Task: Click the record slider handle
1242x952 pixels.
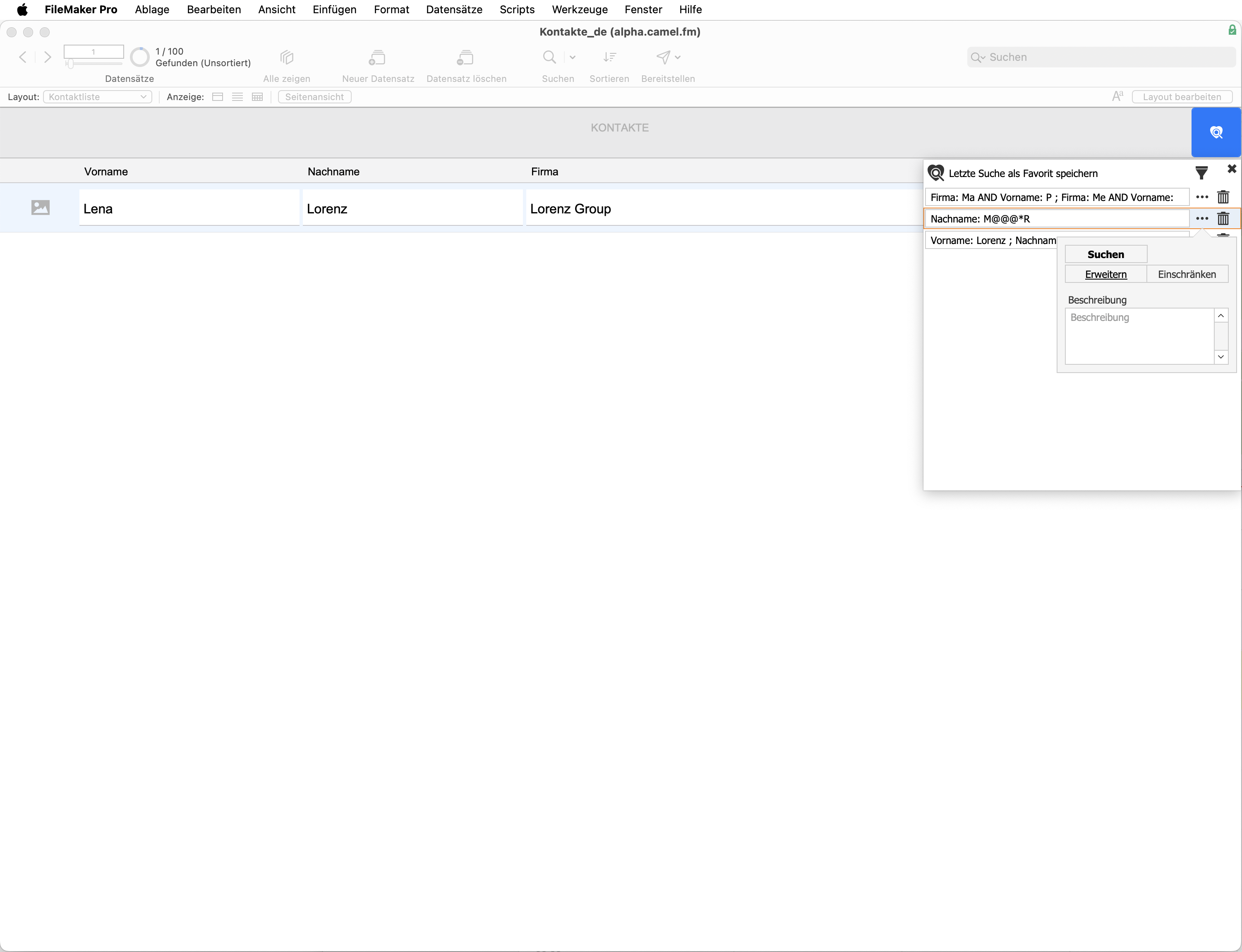Action: (70, 64)
